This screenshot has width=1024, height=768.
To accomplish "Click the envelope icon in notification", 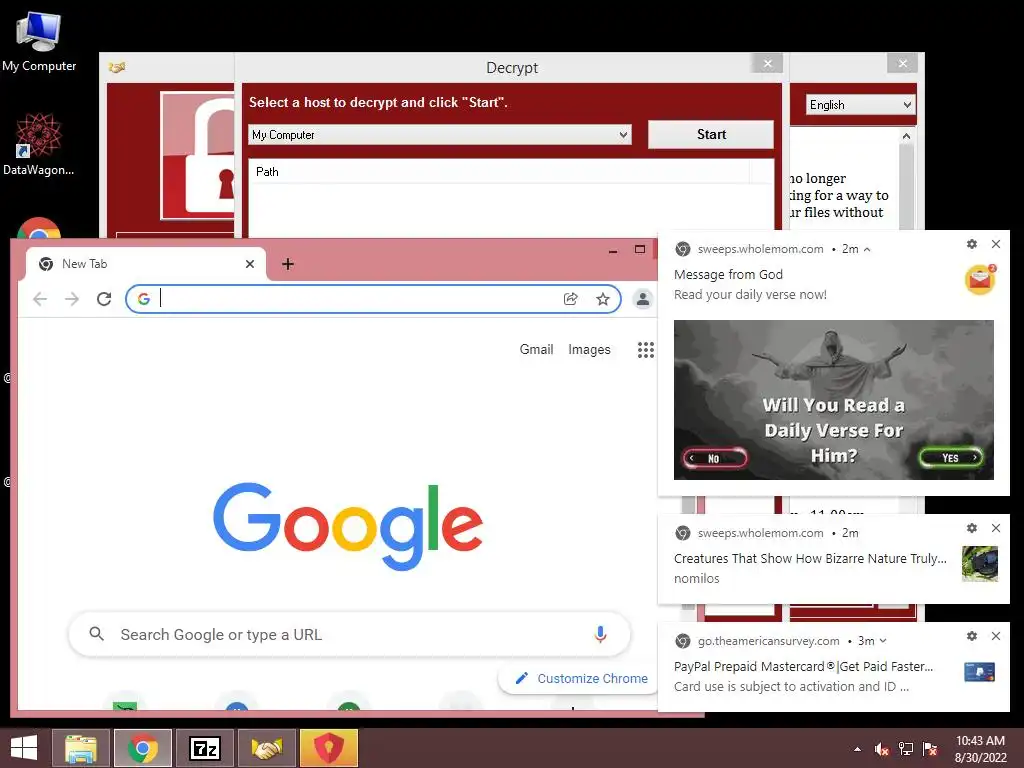I will point(980,280).
